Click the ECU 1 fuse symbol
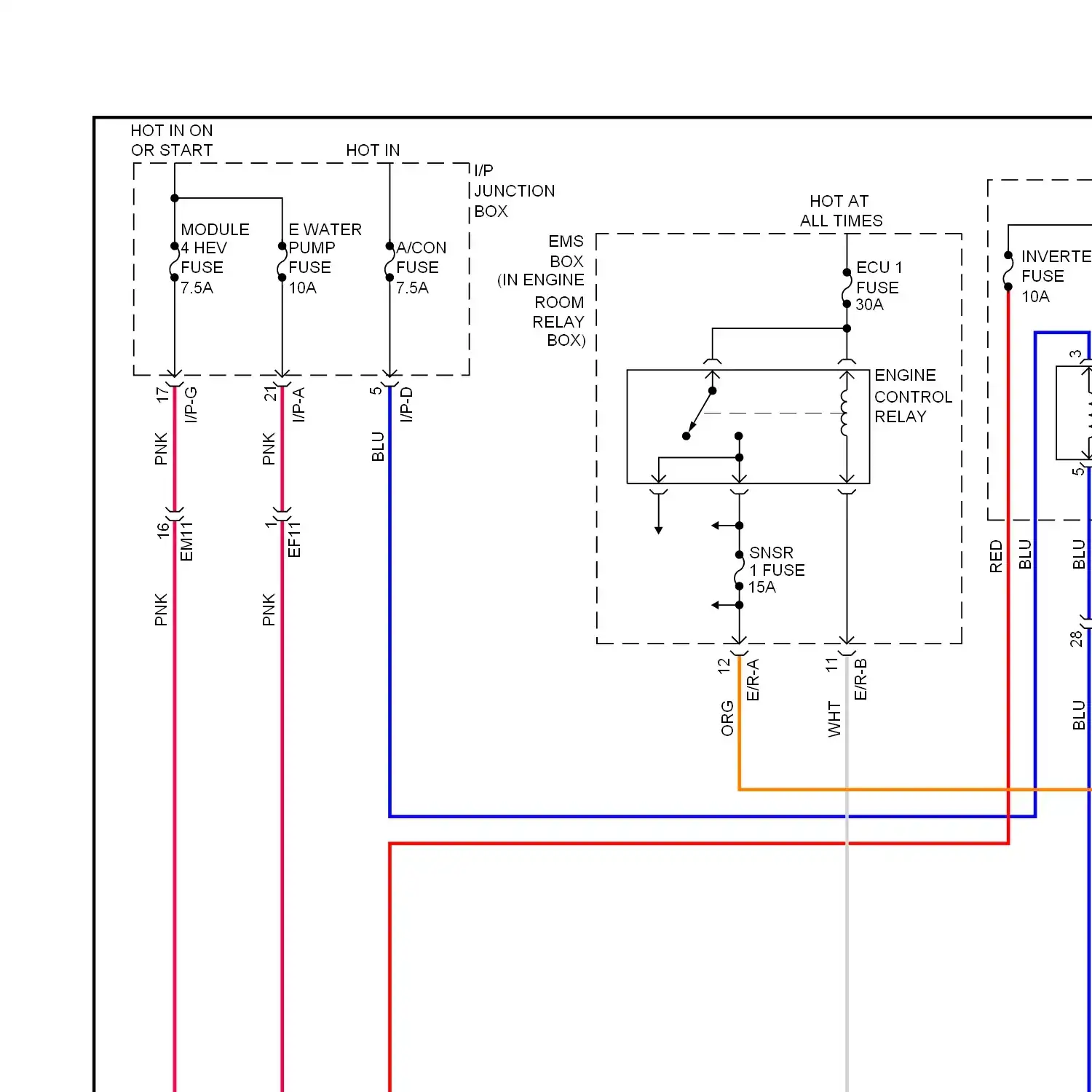Screen dimensions: 1092x1092 pos(847,288)
